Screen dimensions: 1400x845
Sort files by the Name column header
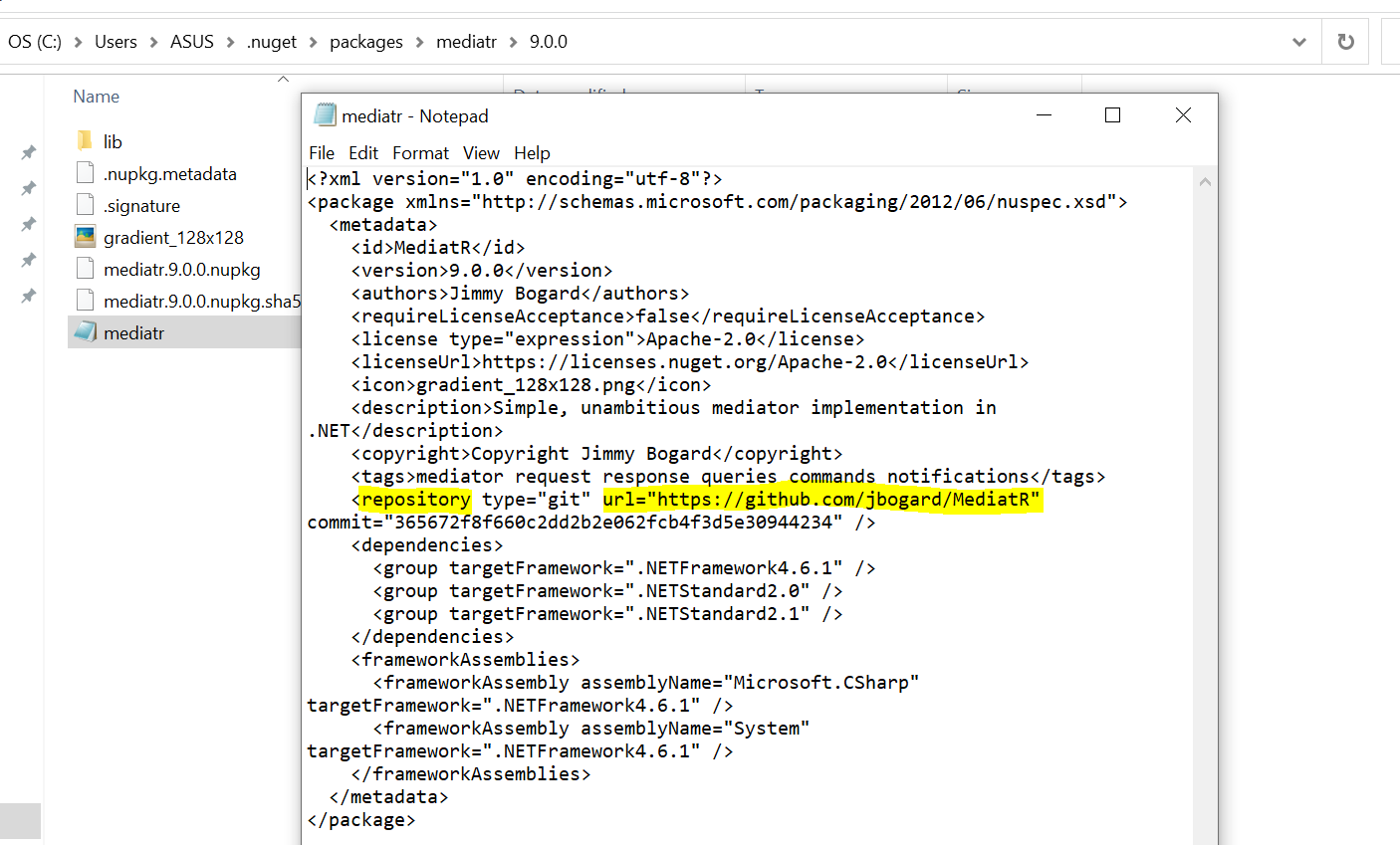click(x=97, y=97)
